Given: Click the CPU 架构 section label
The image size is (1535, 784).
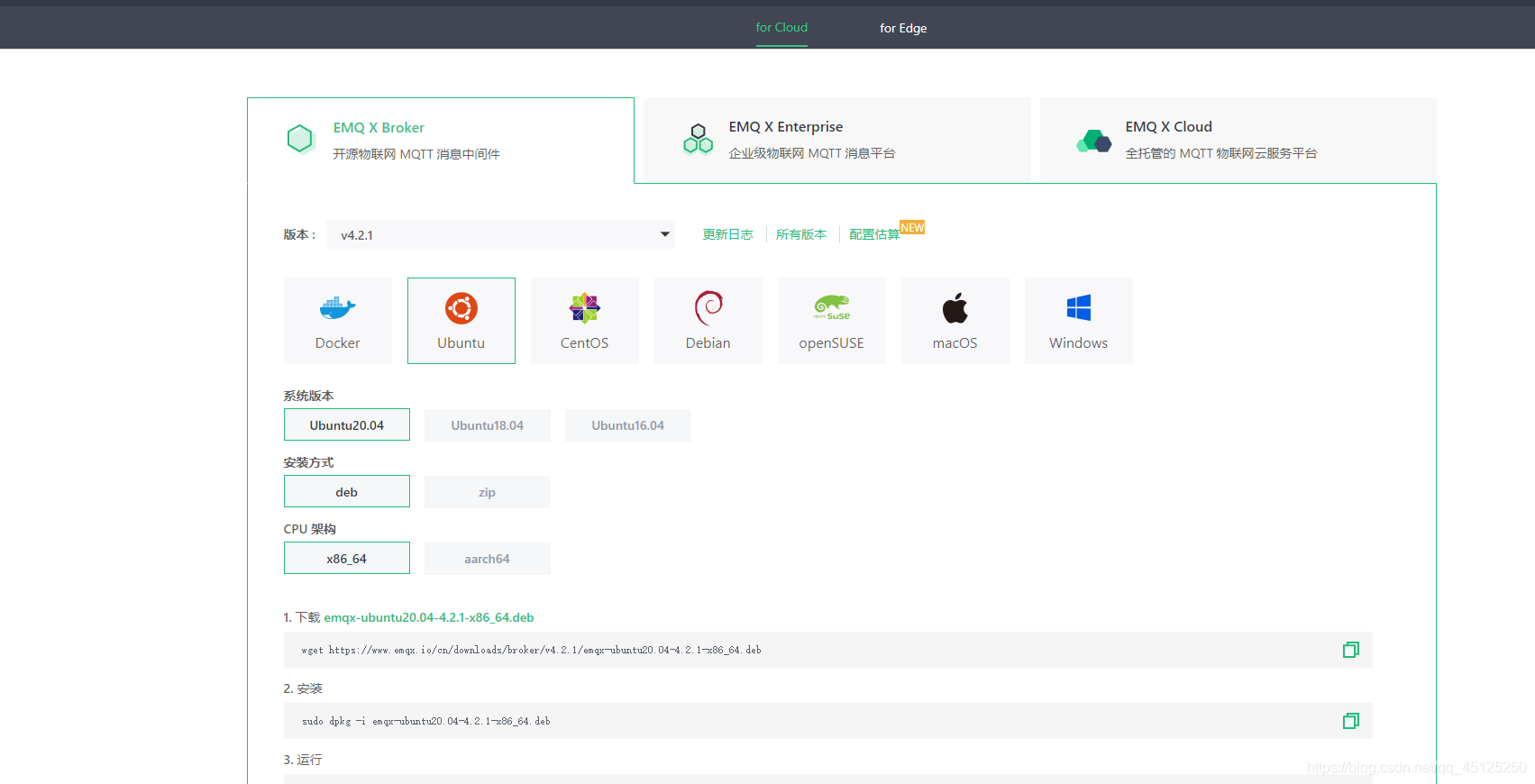Looking at the screenshot, I should 310,529.
